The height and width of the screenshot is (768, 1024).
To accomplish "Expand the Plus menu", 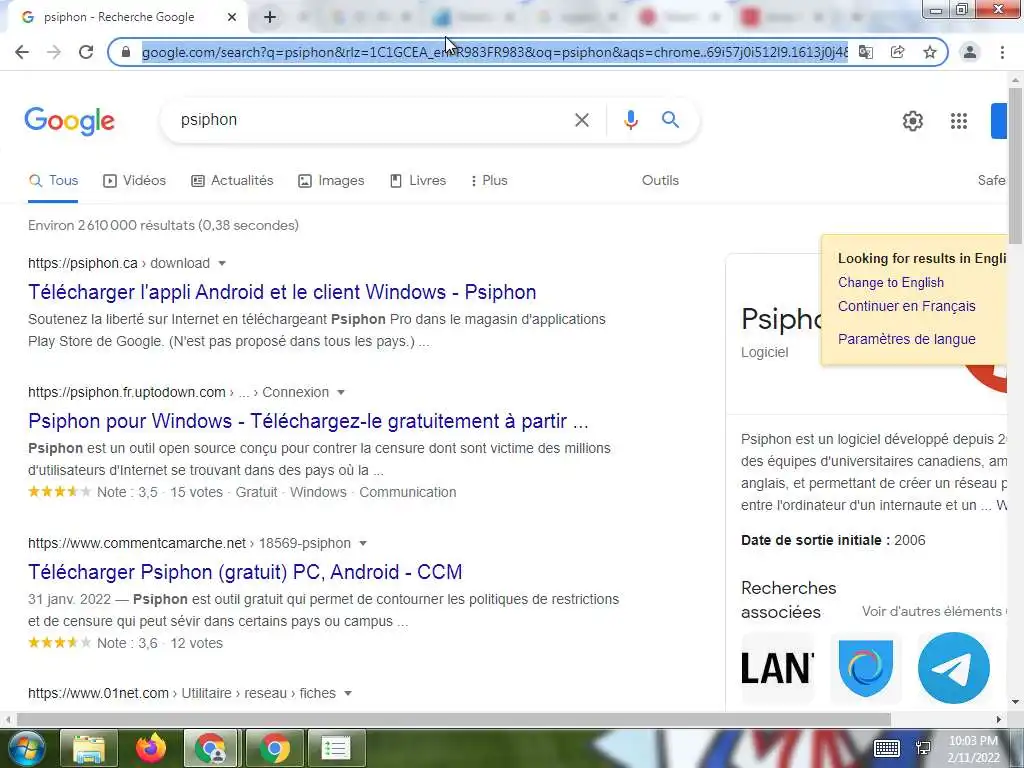I will pyautogui.click(x=488, y=181).
